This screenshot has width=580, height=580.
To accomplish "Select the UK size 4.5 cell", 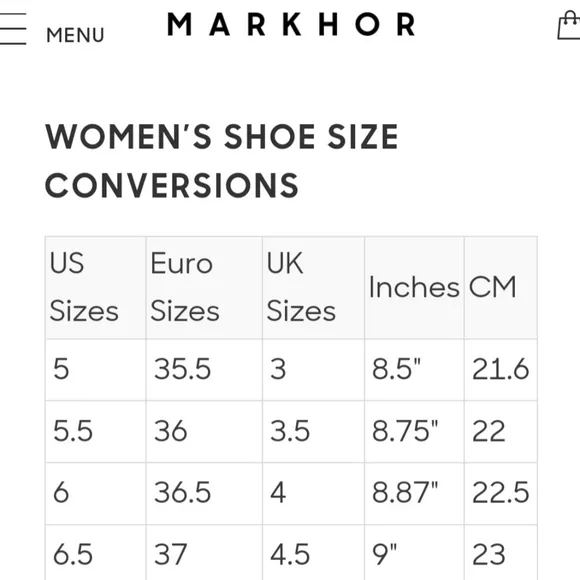I will click(314, 553).
